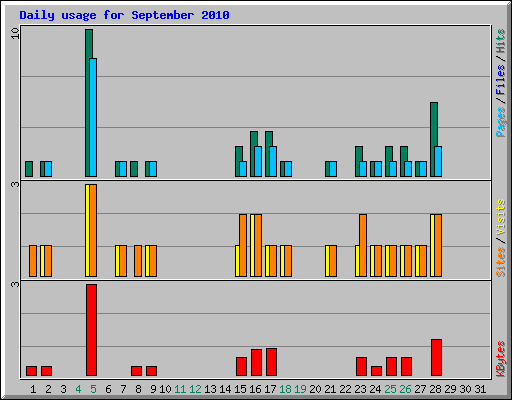This screenshot has width=512, height=400.
Task: Click the yellow Visits bar for day 16
Action: coord(252,245)
